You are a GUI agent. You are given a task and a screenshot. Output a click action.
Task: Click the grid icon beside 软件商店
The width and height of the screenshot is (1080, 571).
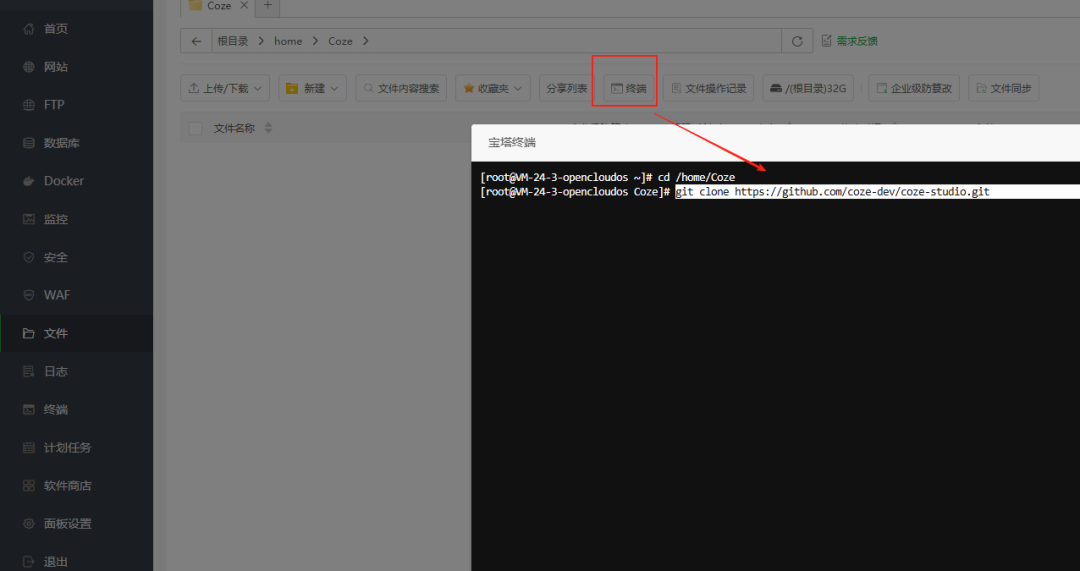tap(28, 486)
